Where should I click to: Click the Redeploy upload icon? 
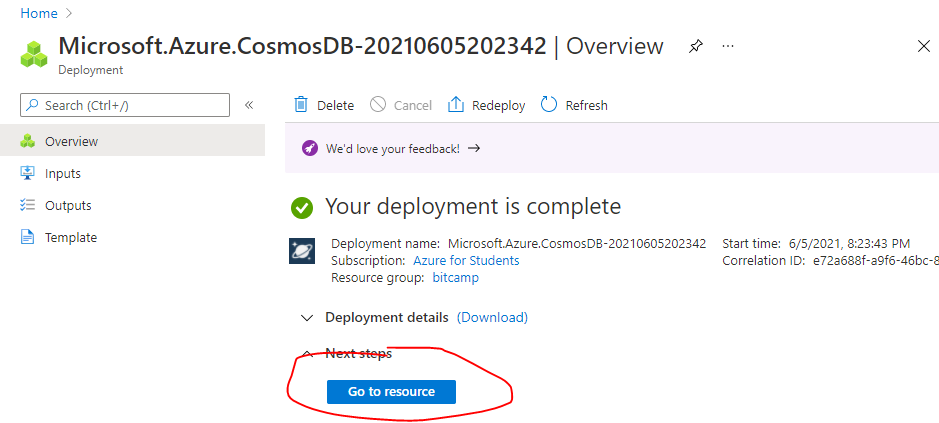pos(456,105)
